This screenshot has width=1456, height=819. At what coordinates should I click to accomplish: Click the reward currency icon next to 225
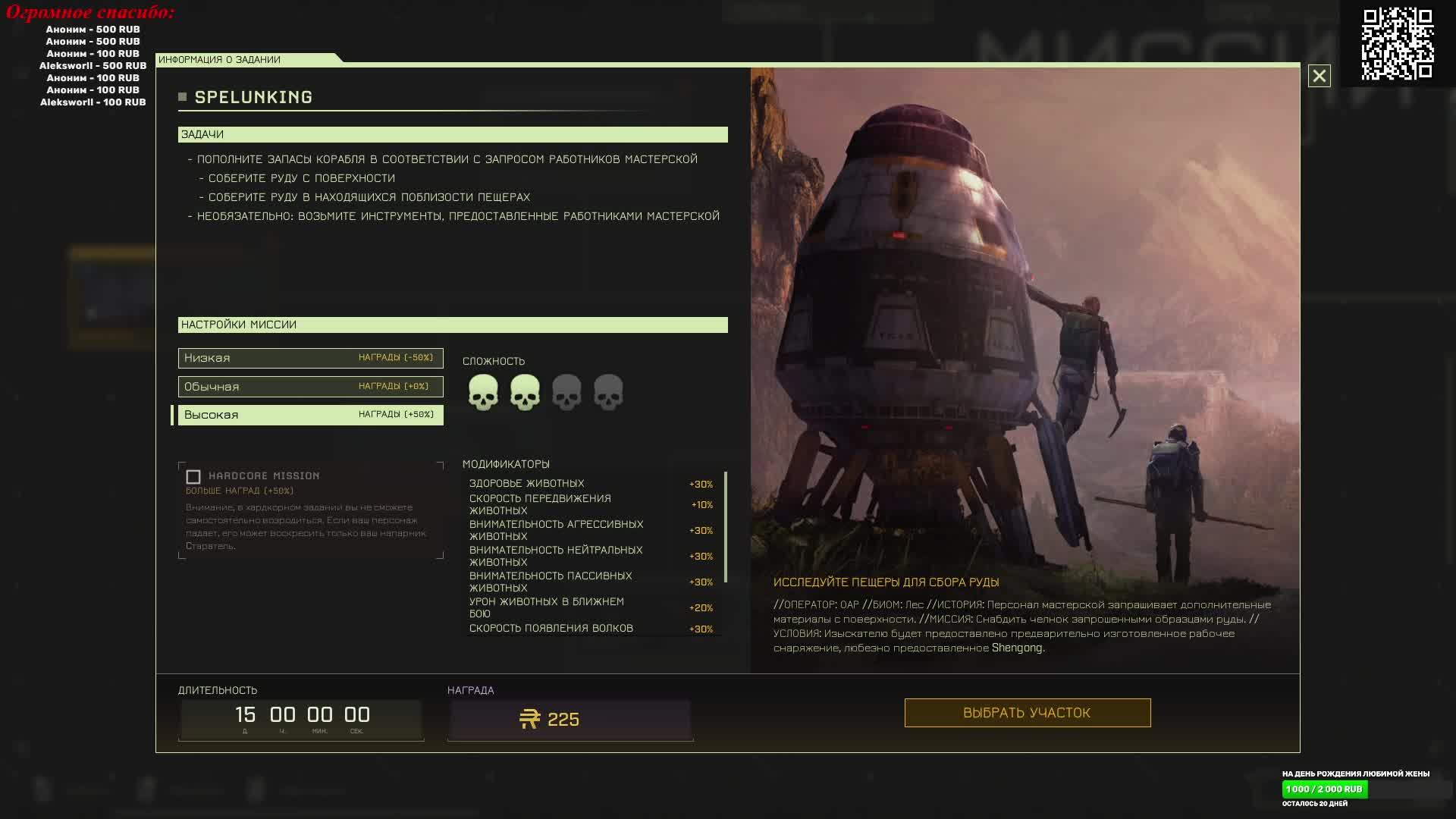coord(529,719)
